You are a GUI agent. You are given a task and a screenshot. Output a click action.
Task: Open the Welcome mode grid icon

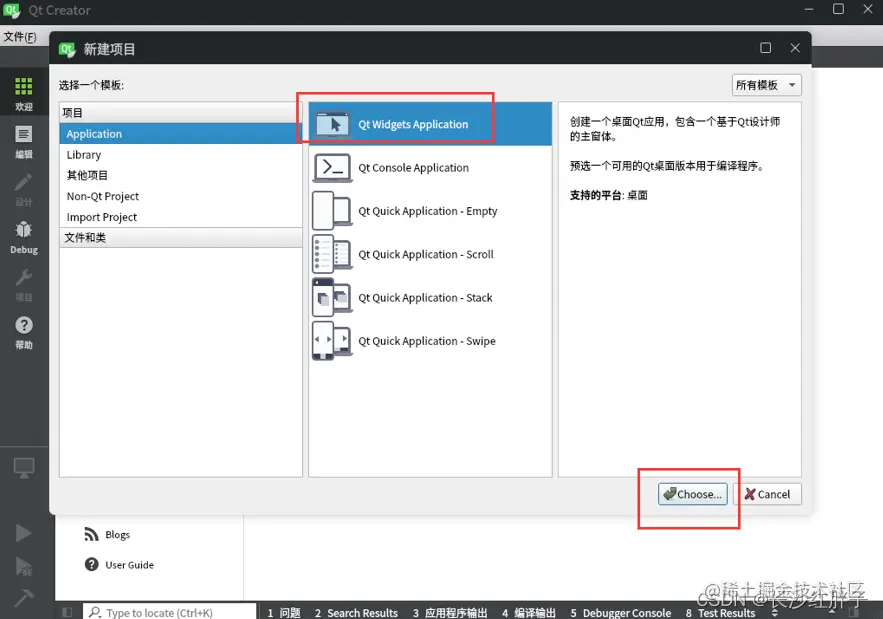[x=24, y=87]
